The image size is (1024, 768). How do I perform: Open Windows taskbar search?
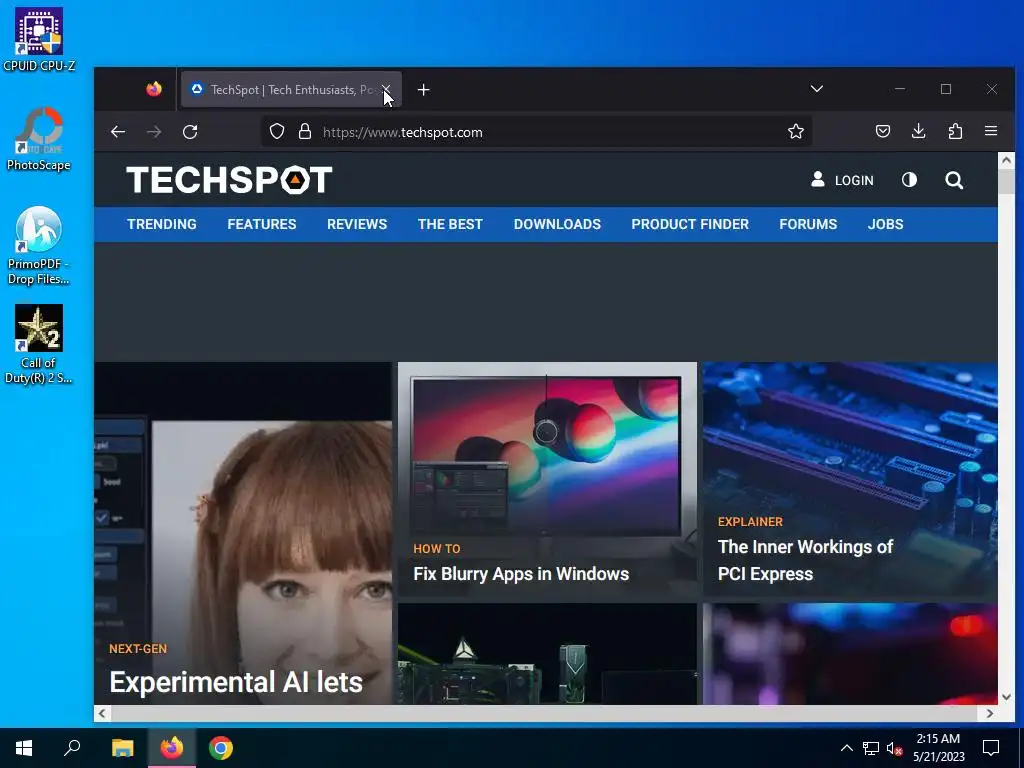[72, 748]
